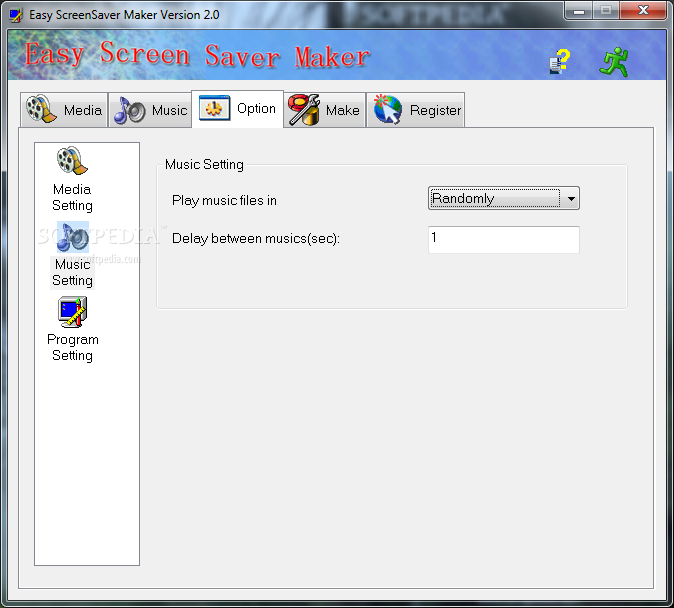The width and height of the screenshot is (674, 608).
Task: Open the Program Setting label in sidebar
Action: [73, 347]
